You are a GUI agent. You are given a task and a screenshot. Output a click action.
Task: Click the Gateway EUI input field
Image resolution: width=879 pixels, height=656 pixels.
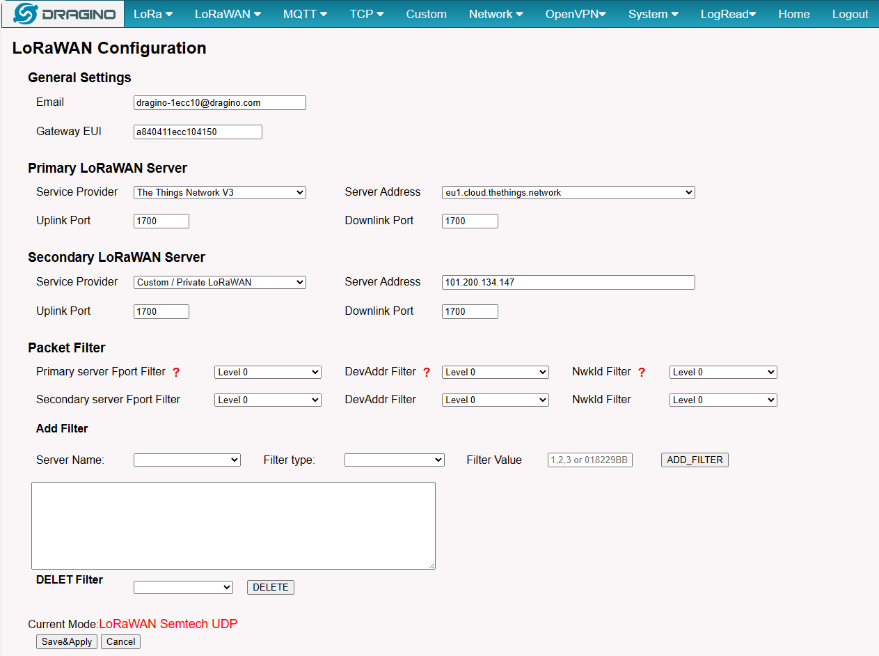click(198, 132)
